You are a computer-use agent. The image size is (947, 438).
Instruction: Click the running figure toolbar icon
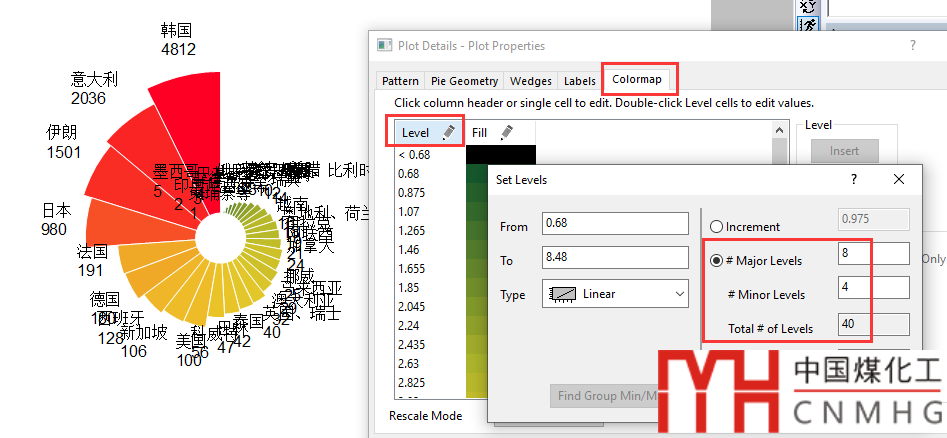[x=809, y=25]
